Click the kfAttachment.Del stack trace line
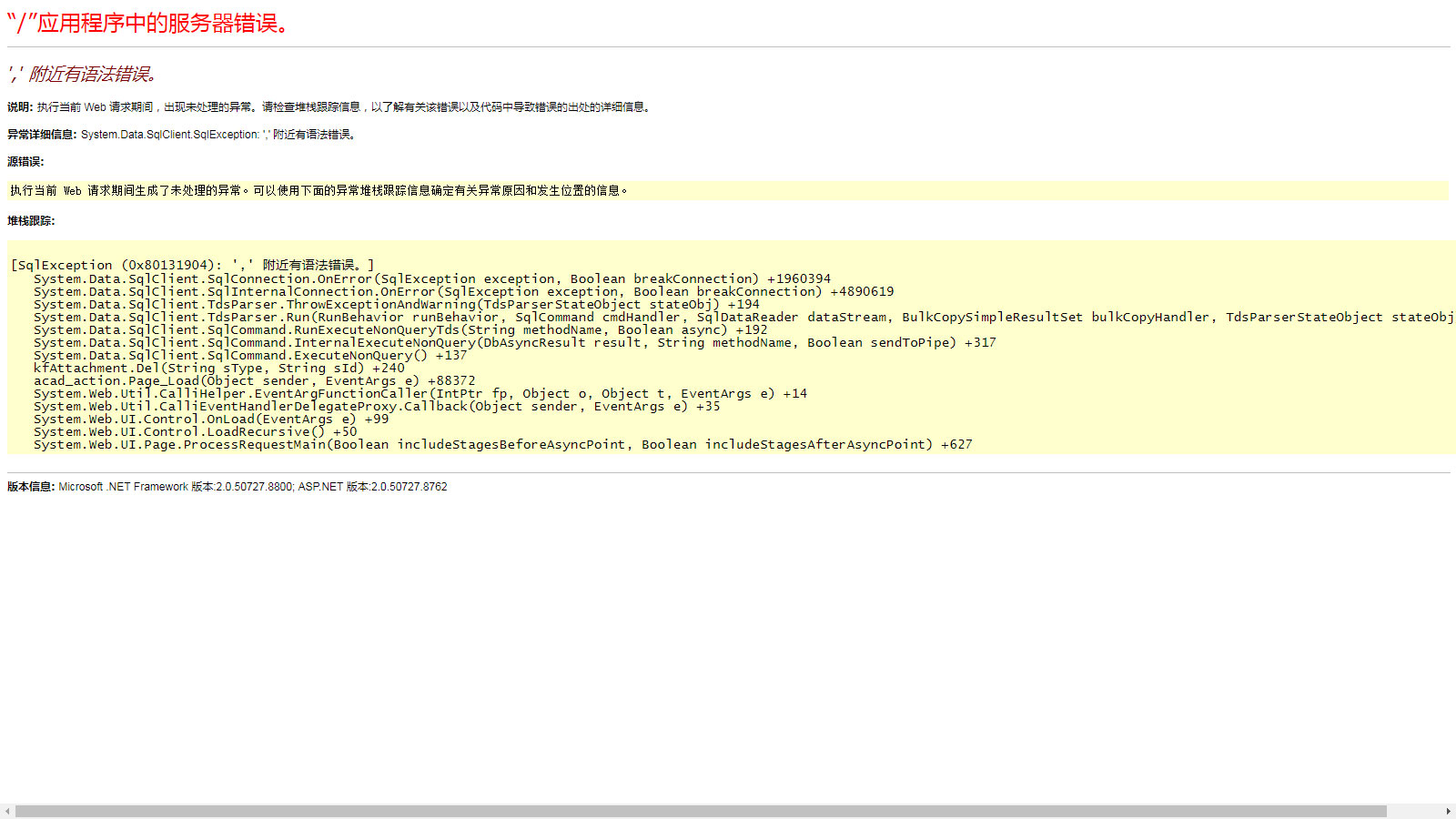Viewport: 1456px width, 819px height. click(x=218, y=369)
